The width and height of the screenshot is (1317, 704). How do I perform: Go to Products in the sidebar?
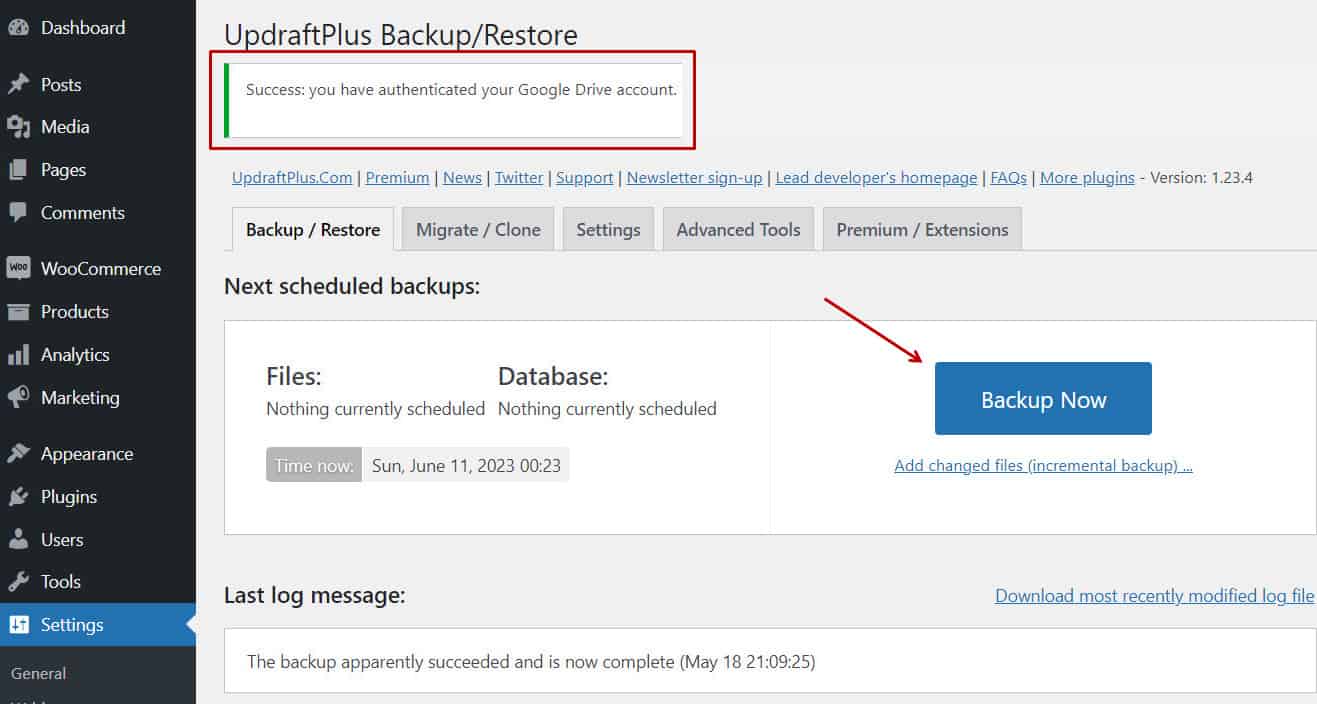[98, 312]
